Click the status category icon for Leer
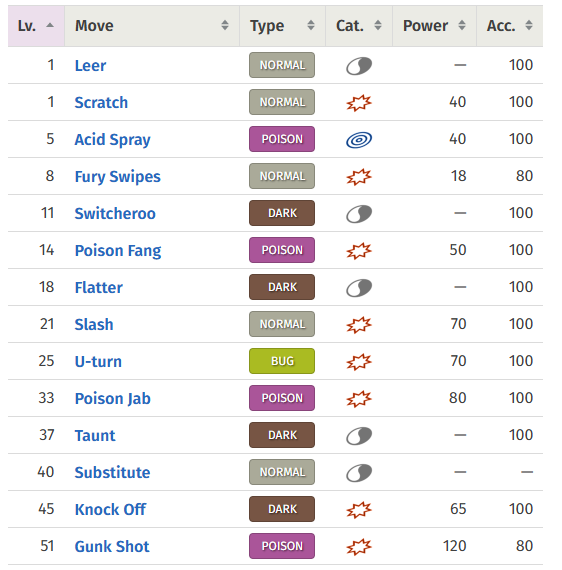 359,66
